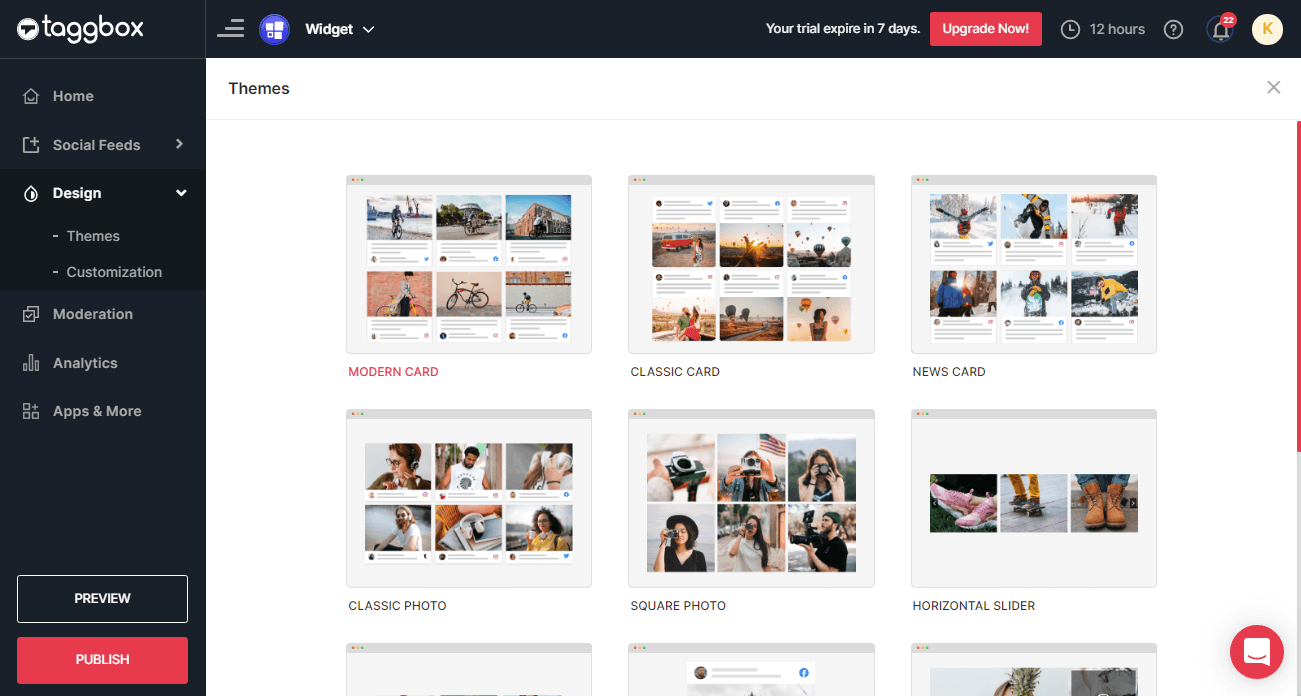Image resolution: width=1301 pixels, height=696 pixels.
Task: Open the Widget dropdown arrow
Action: point(368,30)
